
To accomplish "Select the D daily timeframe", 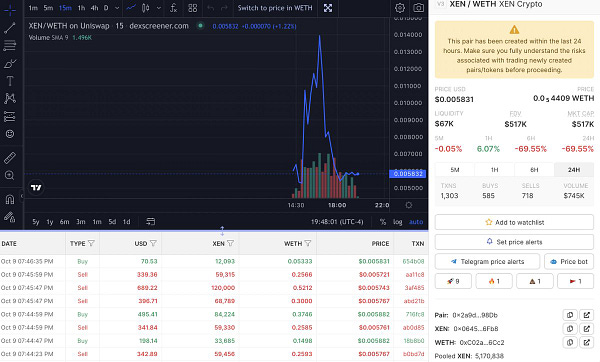I will 106,8.
